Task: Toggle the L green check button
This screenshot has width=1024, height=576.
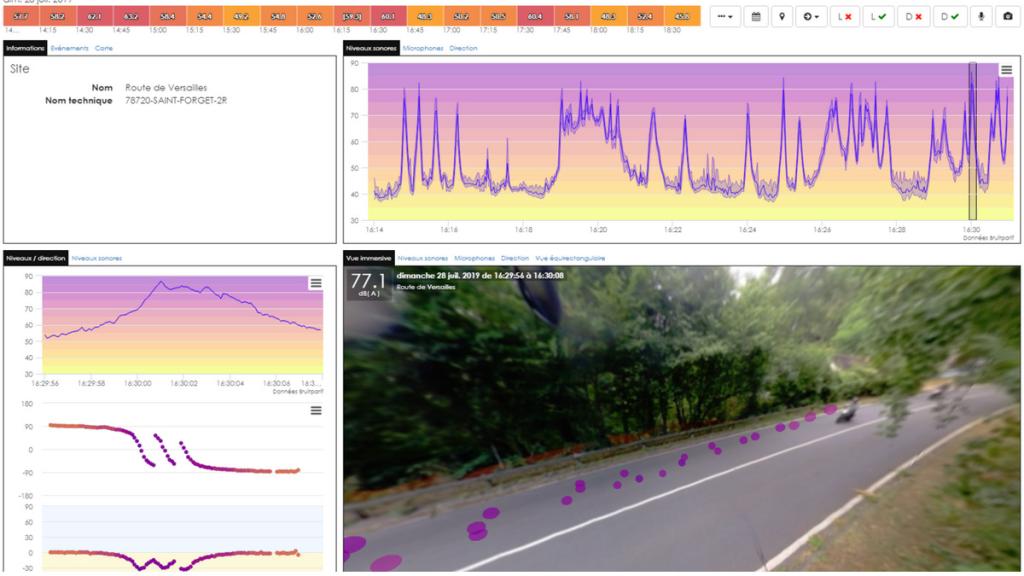Action: (x=879, y=17)
